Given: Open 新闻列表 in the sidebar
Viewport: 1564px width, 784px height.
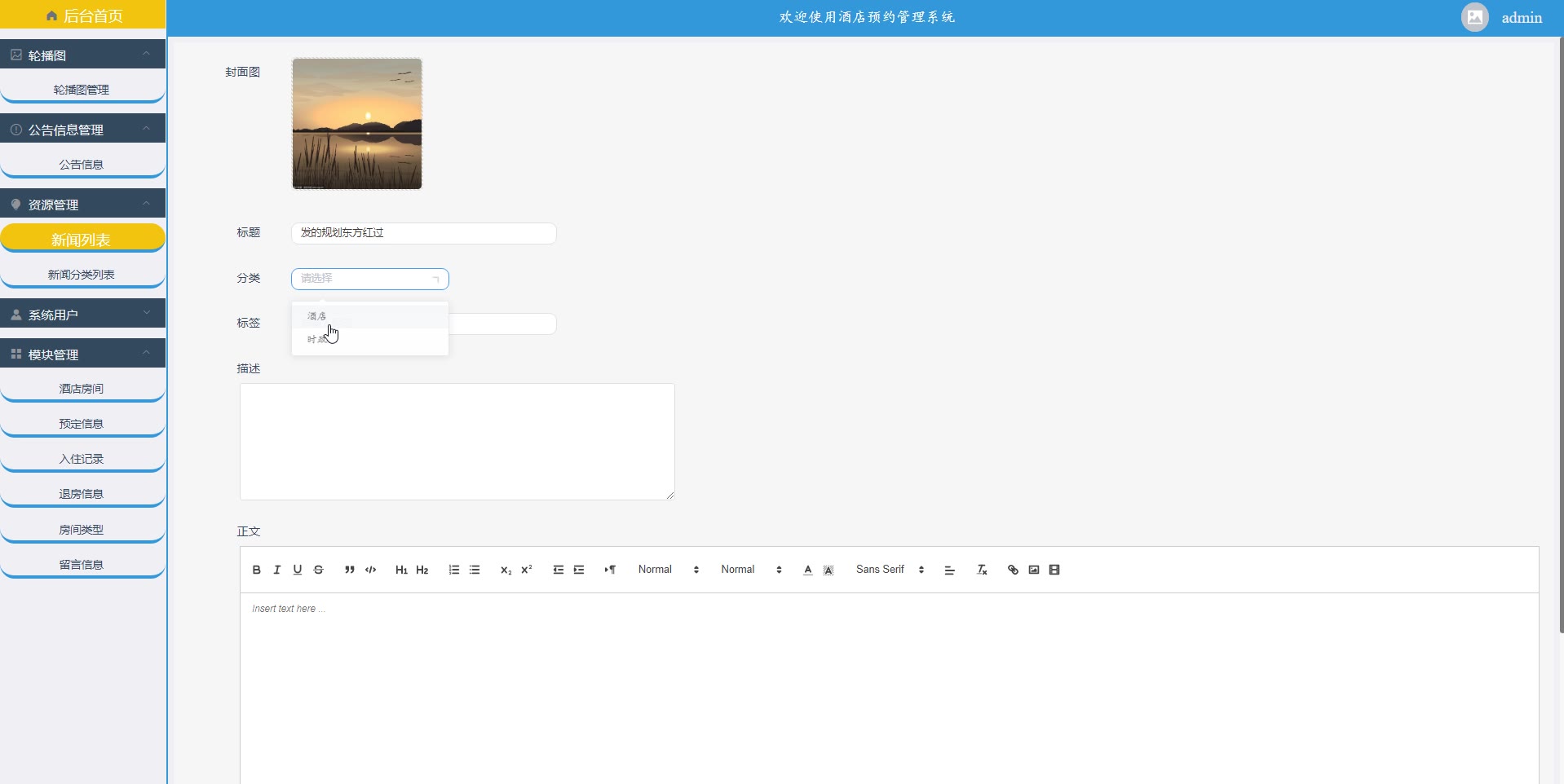Looking at the screenshot, I should [x=82, y=239].
